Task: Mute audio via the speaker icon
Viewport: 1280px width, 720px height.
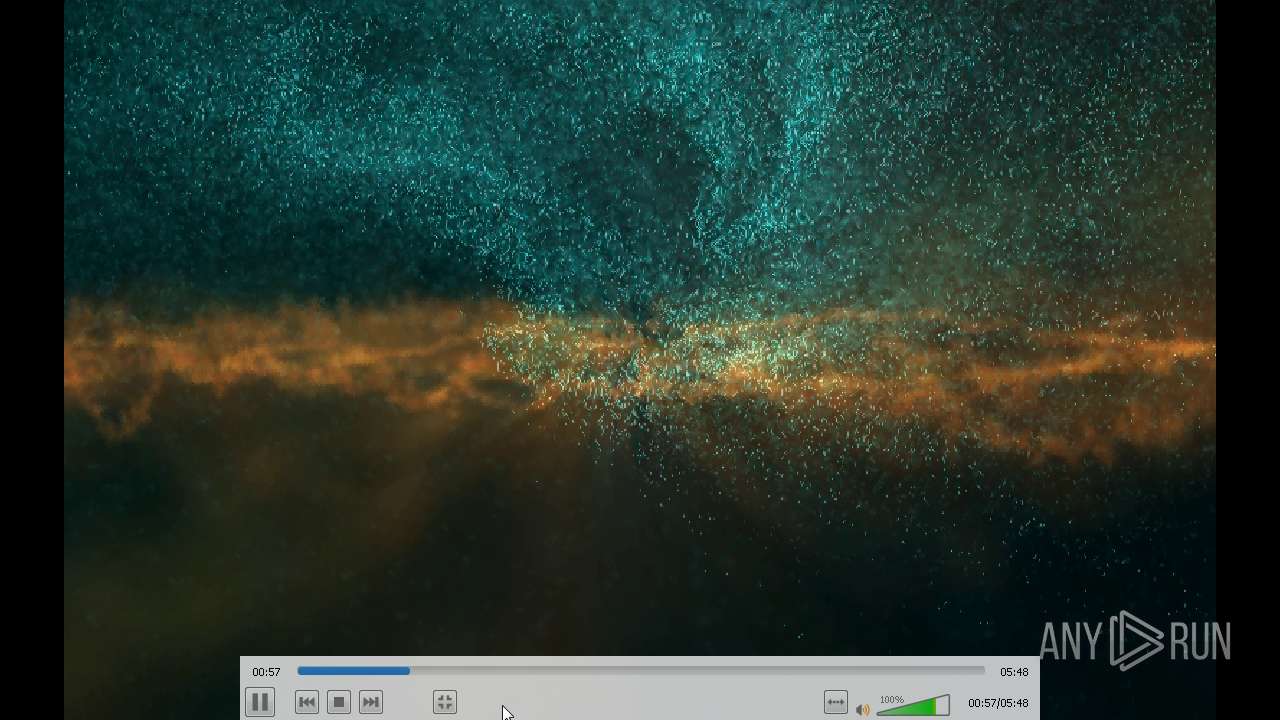Action: (863, 710)
